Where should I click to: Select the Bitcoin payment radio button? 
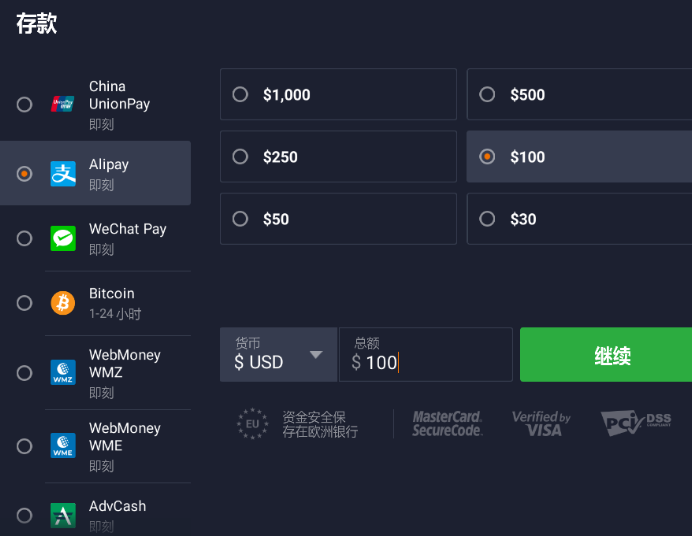pos(24,303)
